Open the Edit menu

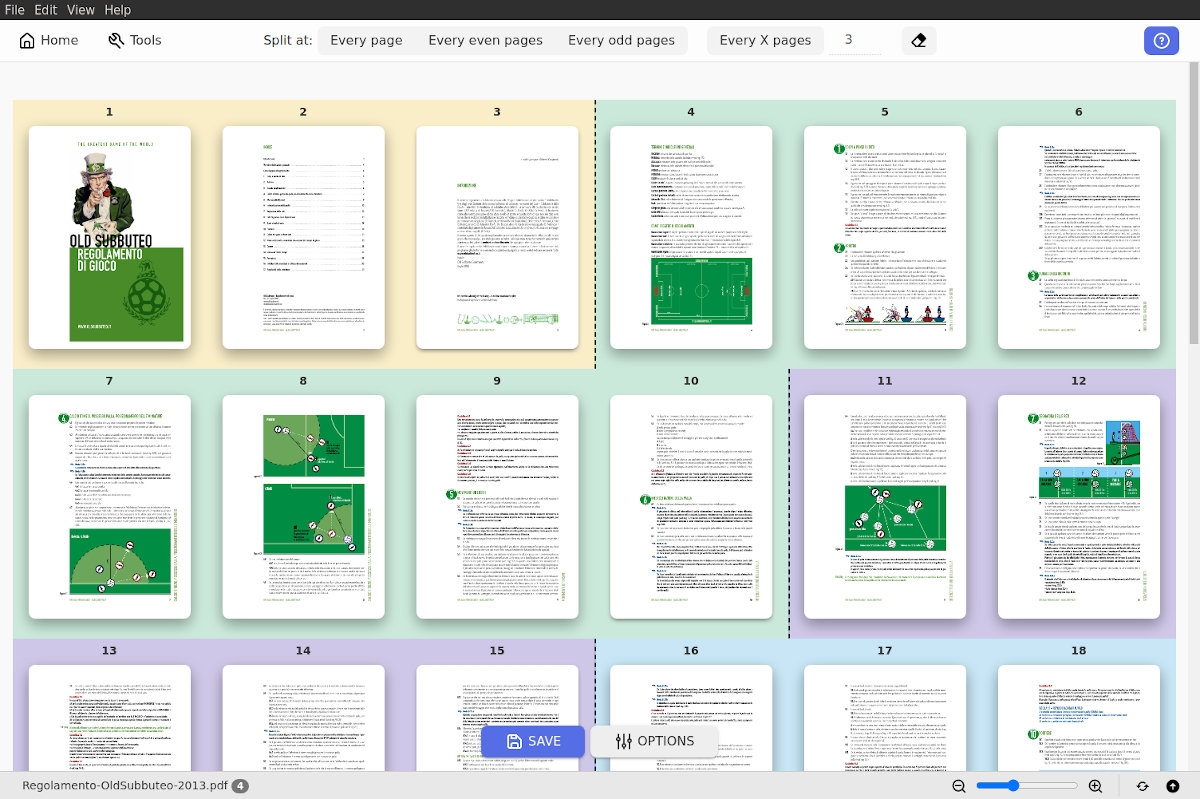click(46, 10)
